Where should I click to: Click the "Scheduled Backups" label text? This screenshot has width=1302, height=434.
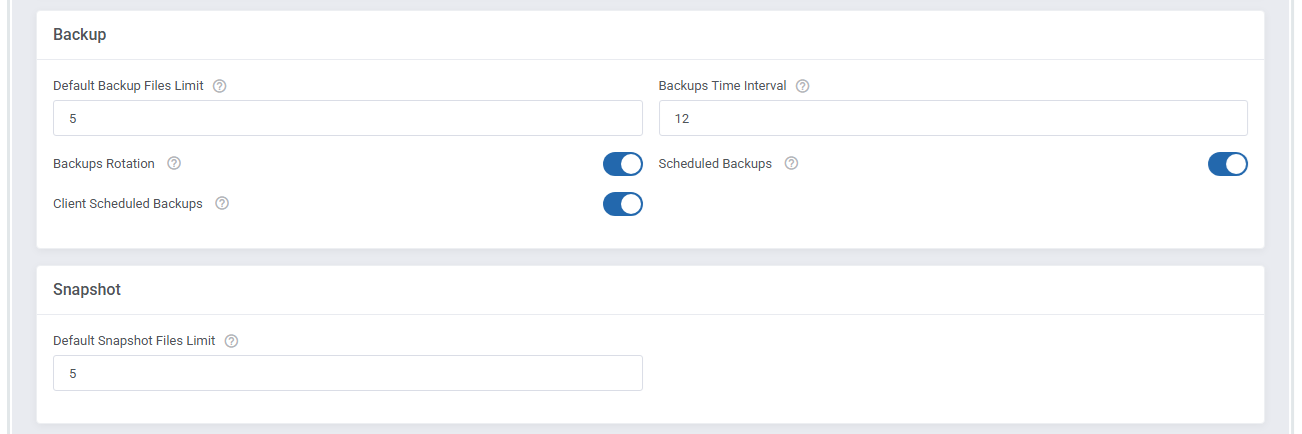[715, 164]
